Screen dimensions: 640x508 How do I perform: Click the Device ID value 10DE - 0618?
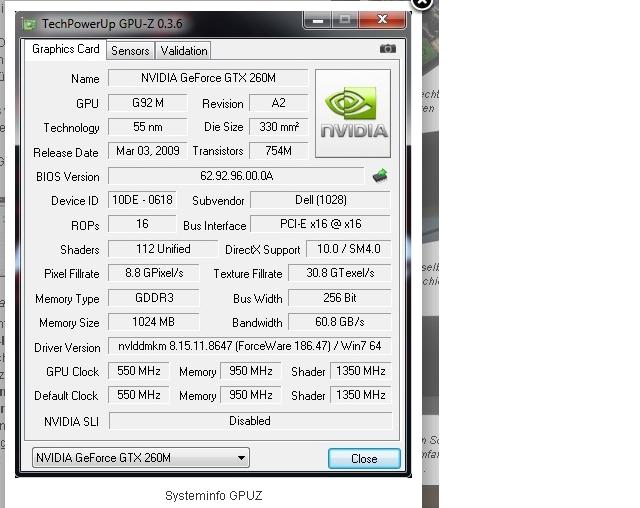[x=142, y=200]
